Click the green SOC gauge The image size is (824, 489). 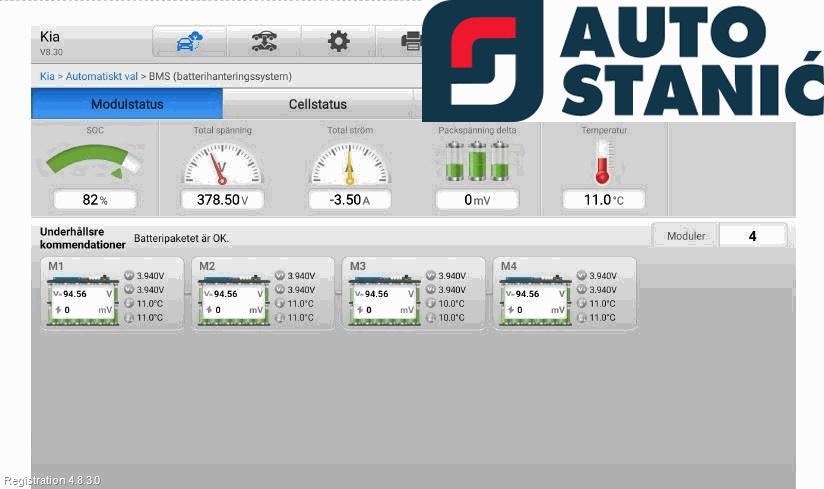pyautogui.click(x=94, y=162)
